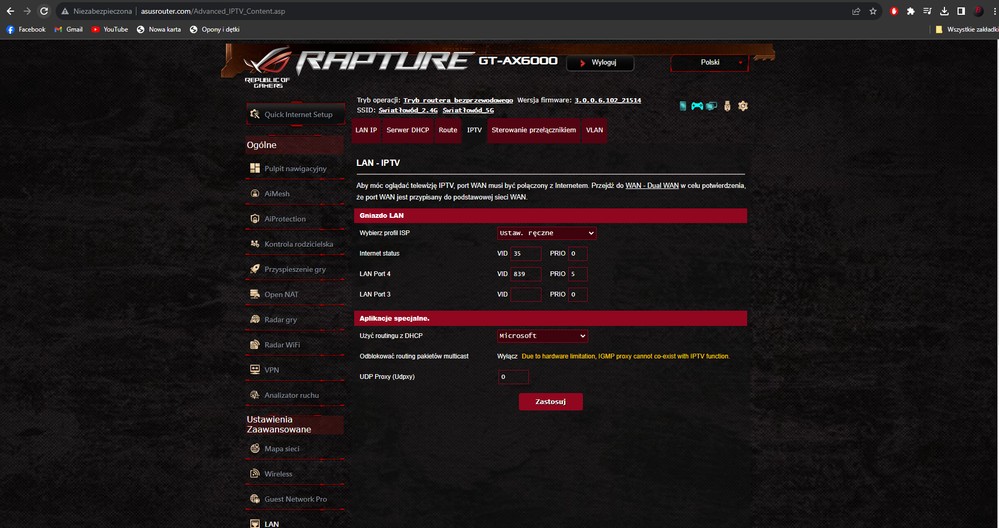Switch to the VLAN tab

click(595, 130)
